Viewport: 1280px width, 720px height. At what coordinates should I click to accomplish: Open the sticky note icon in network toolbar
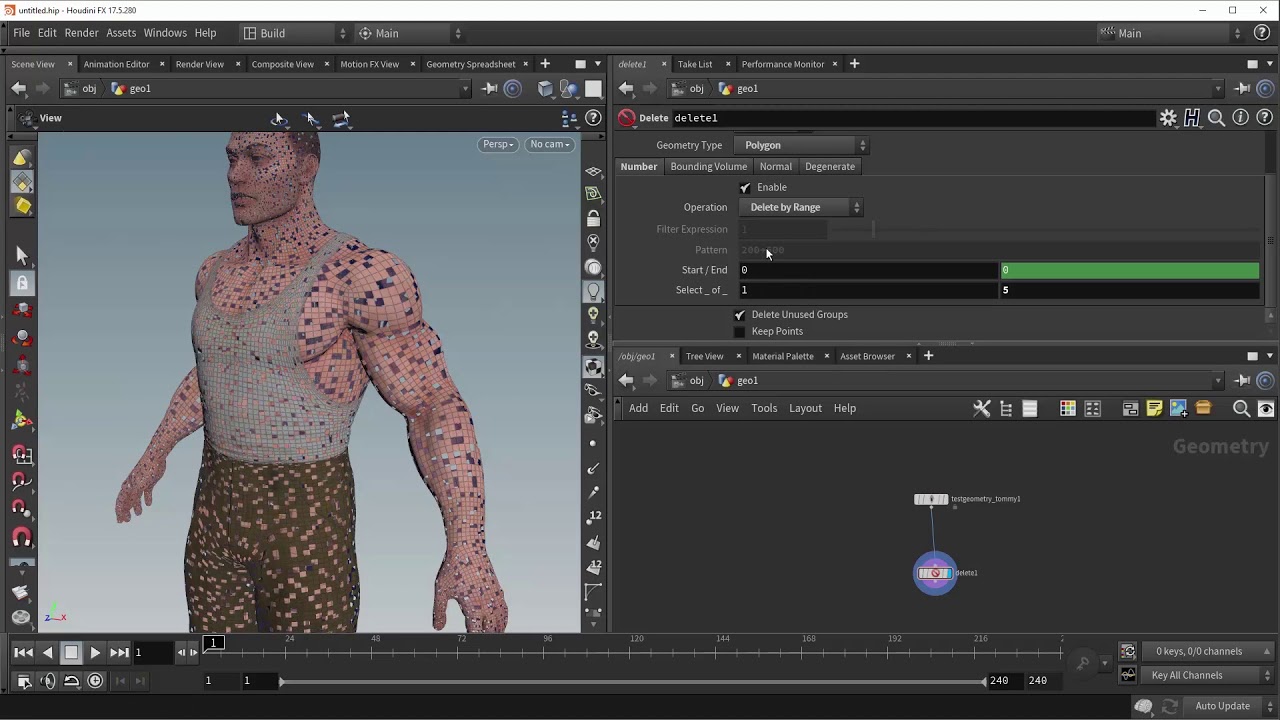coord(1154,408)
